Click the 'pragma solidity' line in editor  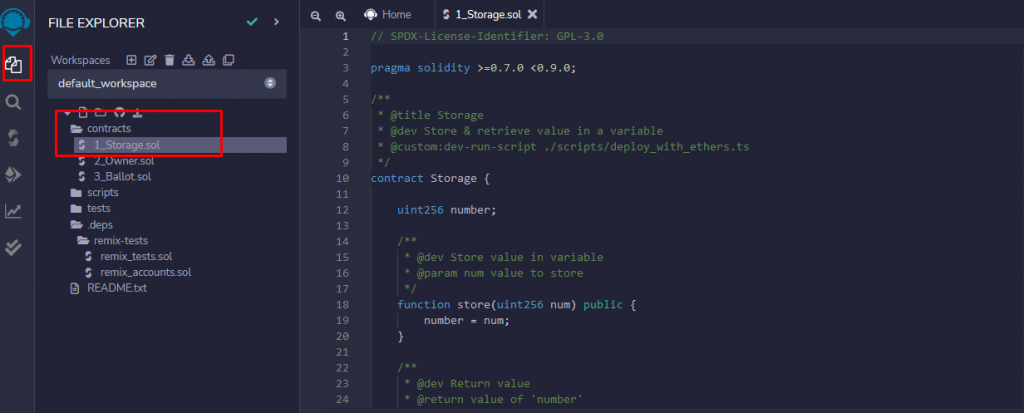(473, 67)
